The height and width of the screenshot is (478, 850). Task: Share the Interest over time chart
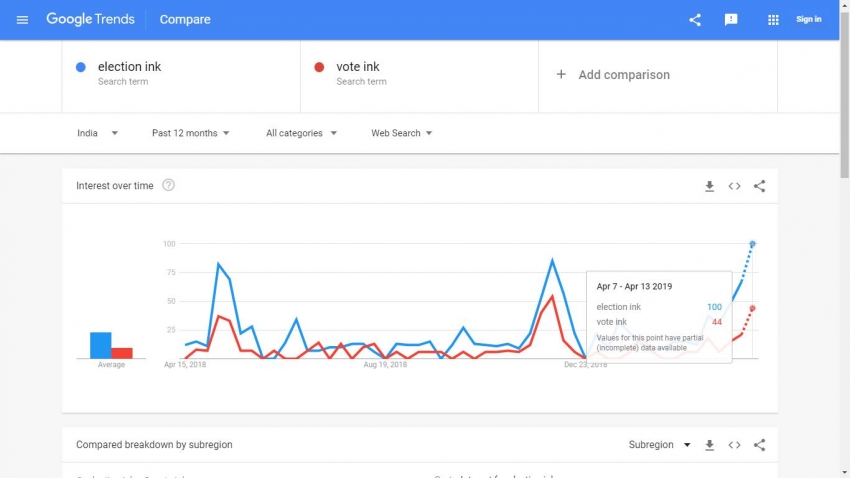point(759,186)
